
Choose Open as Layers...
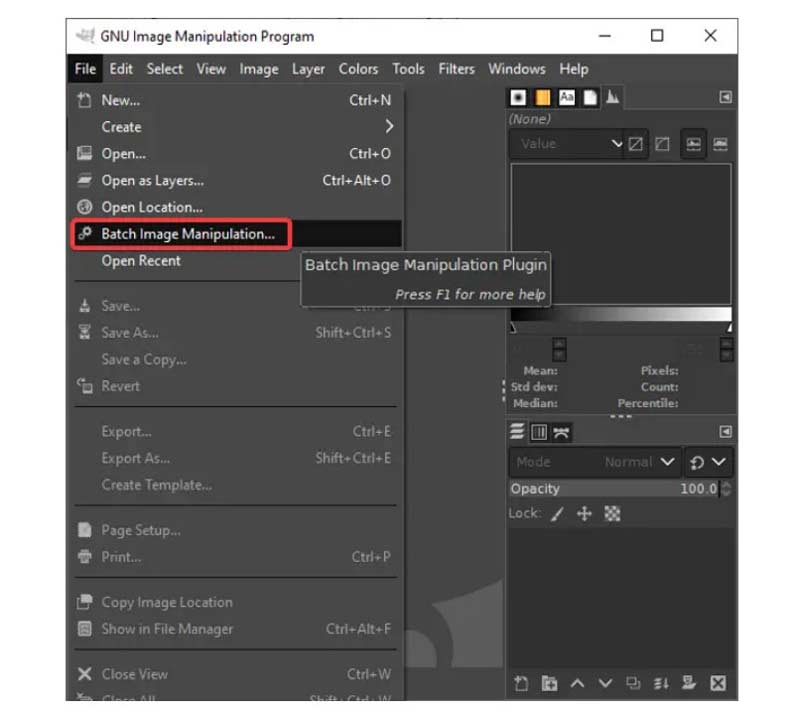pyautogui.click(x=235, y=180)
